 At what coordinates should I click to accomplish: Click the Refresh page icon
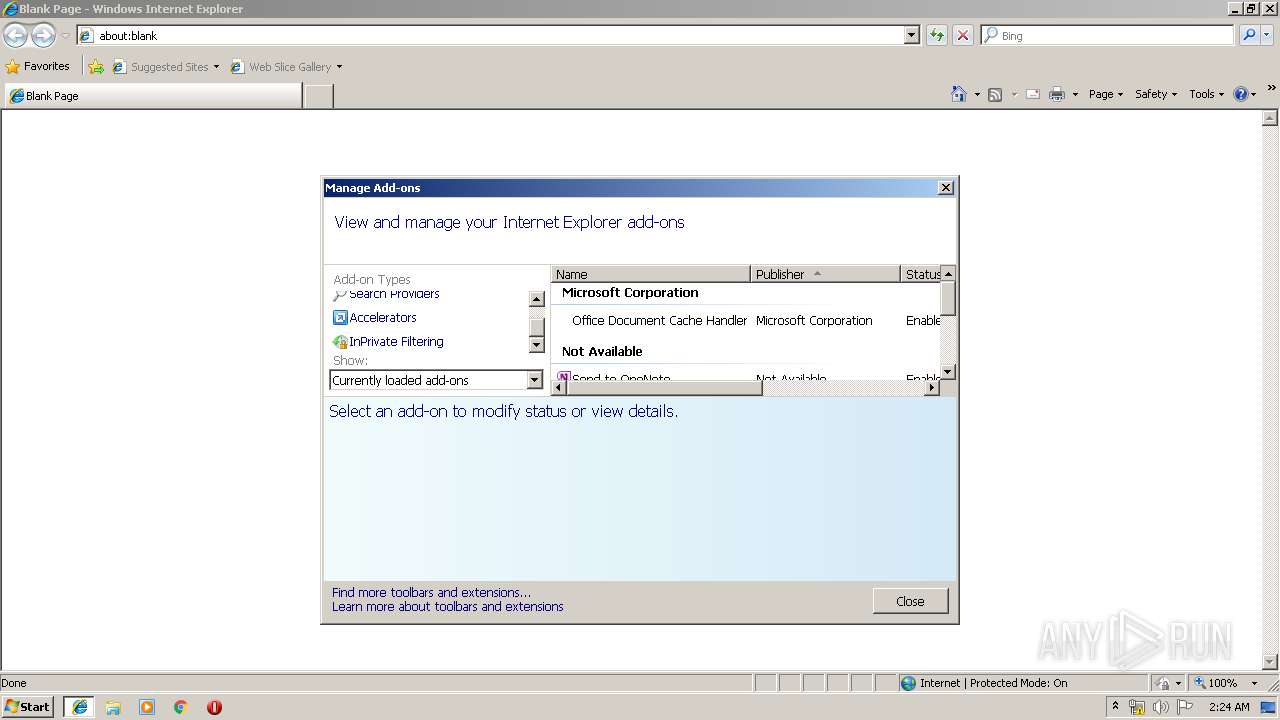click(937, 35)
